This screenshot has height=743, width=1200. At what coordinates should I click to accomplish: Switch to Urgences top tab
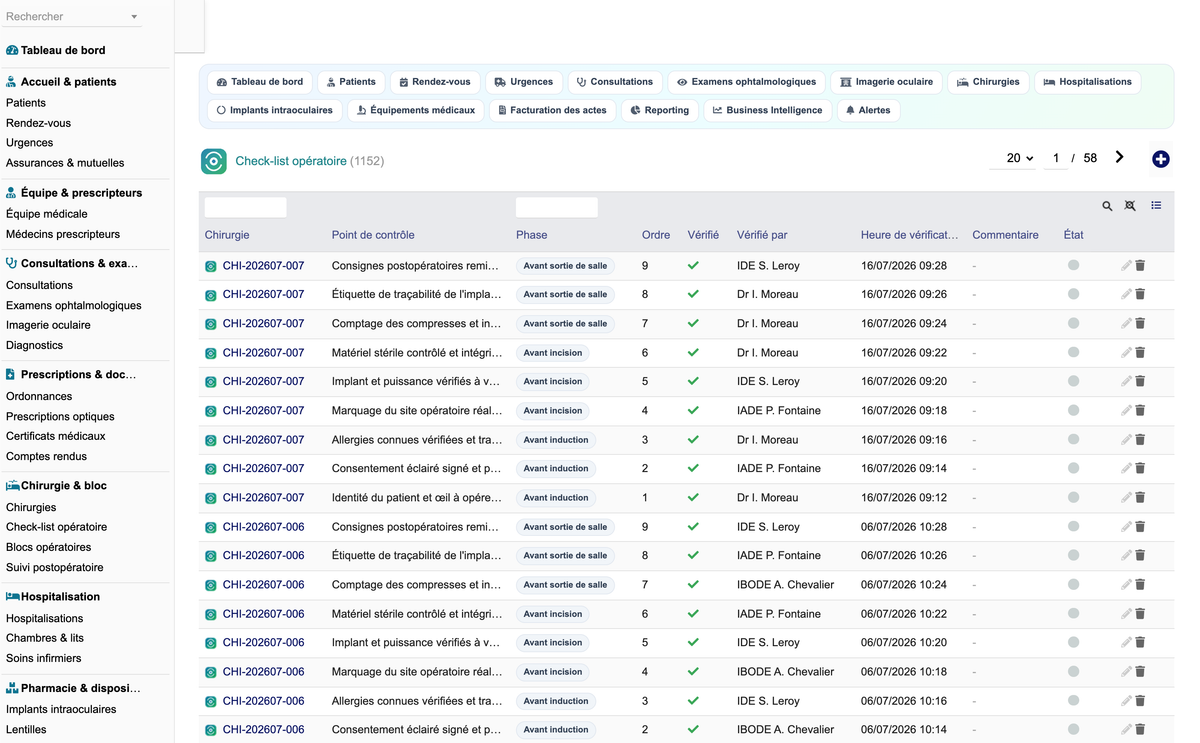click(x=523, y=82)
